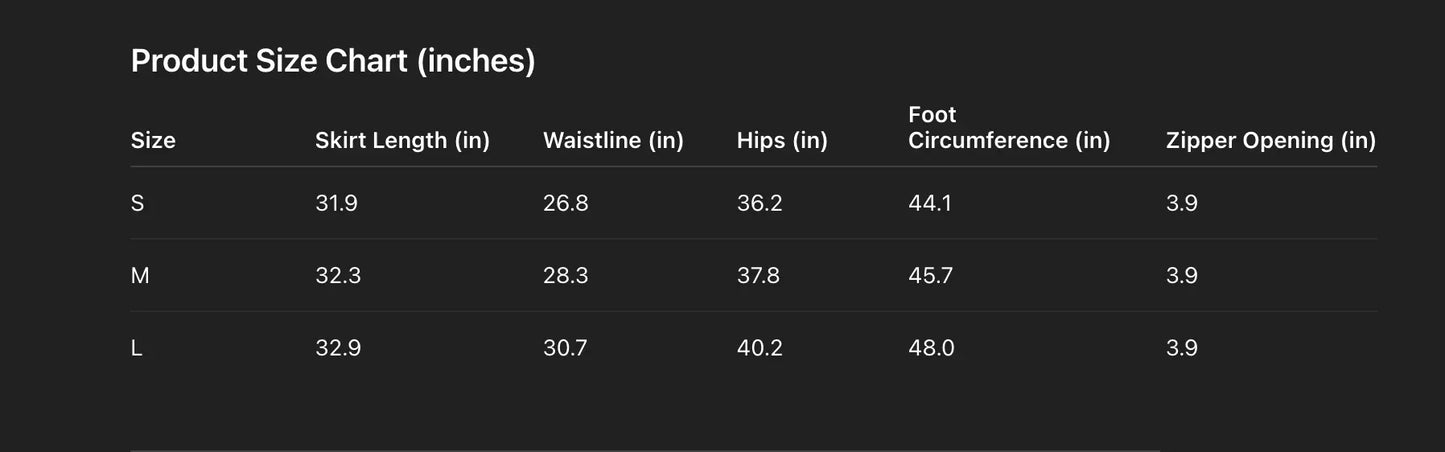Click the 28.3 waistline value for M
This screenshot has width=1445, height=452.
coord(565,276)
